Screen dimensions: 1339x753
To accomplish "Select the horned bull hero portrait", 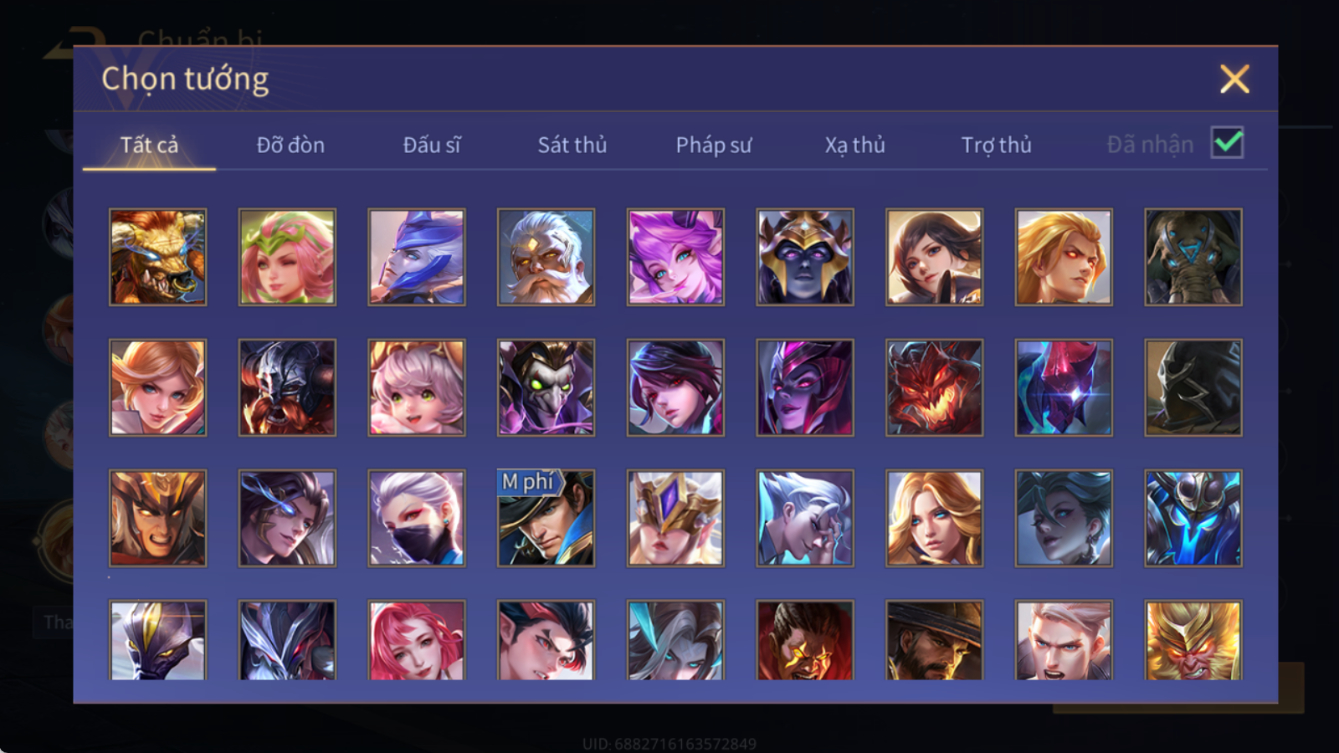I will coord(158,257).
